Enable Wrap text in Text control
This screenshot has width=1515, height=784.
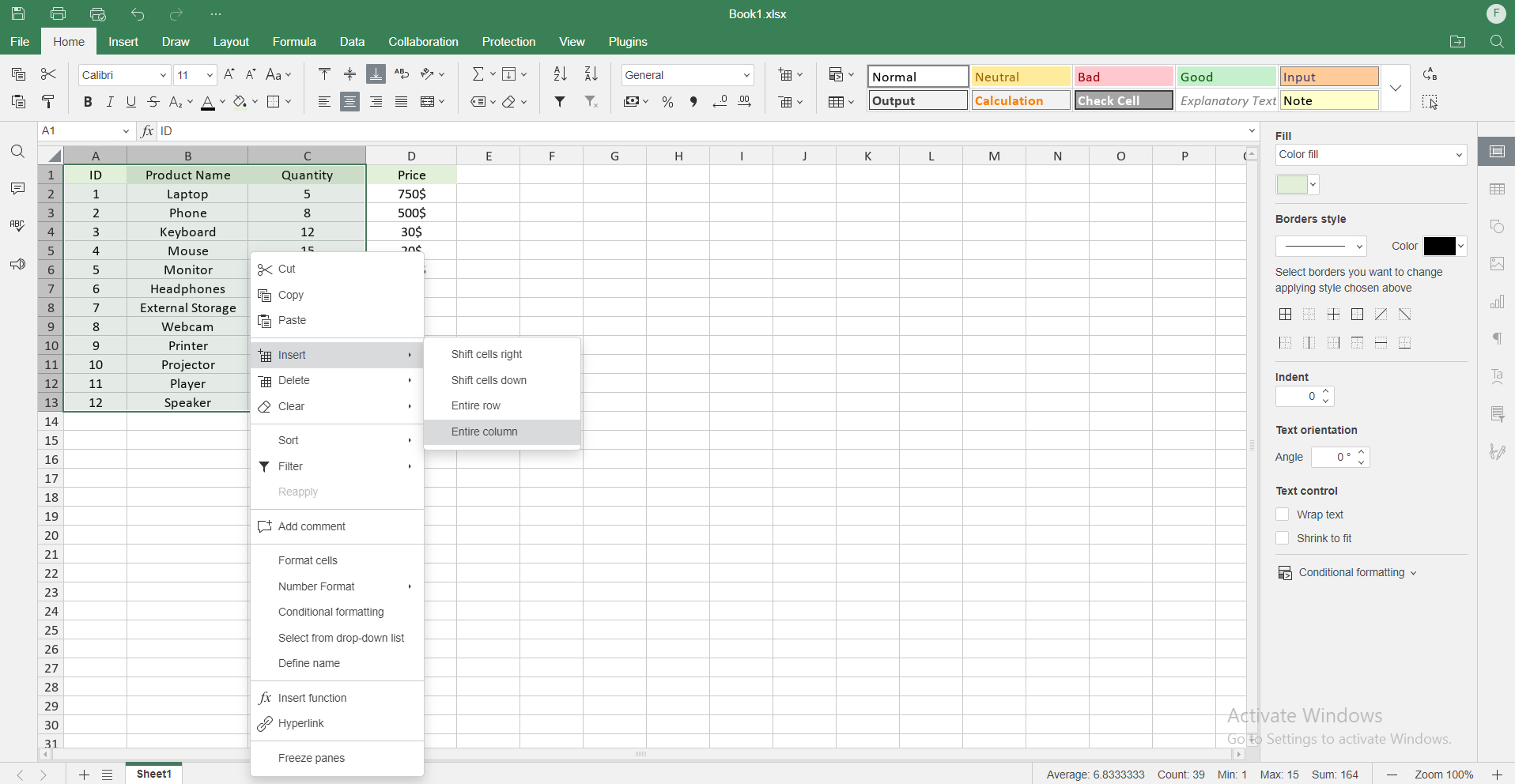pyautogui.click(x=1282, y=514)
